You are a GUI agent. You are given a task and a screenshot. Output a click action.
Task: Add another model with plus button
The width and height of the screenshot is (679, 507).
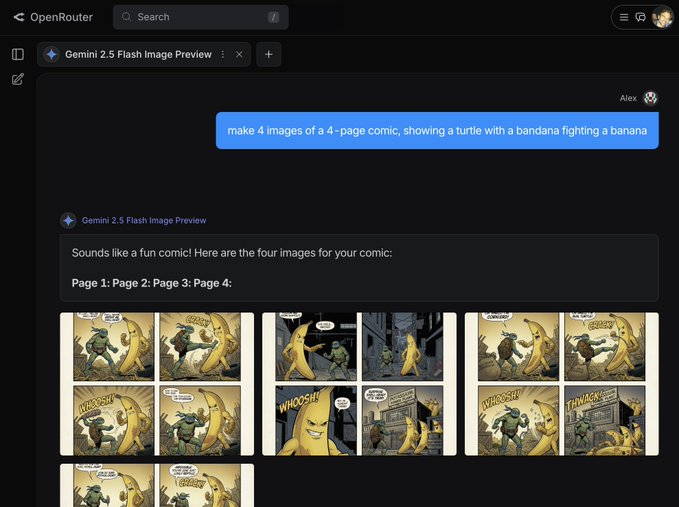(268, 55)
